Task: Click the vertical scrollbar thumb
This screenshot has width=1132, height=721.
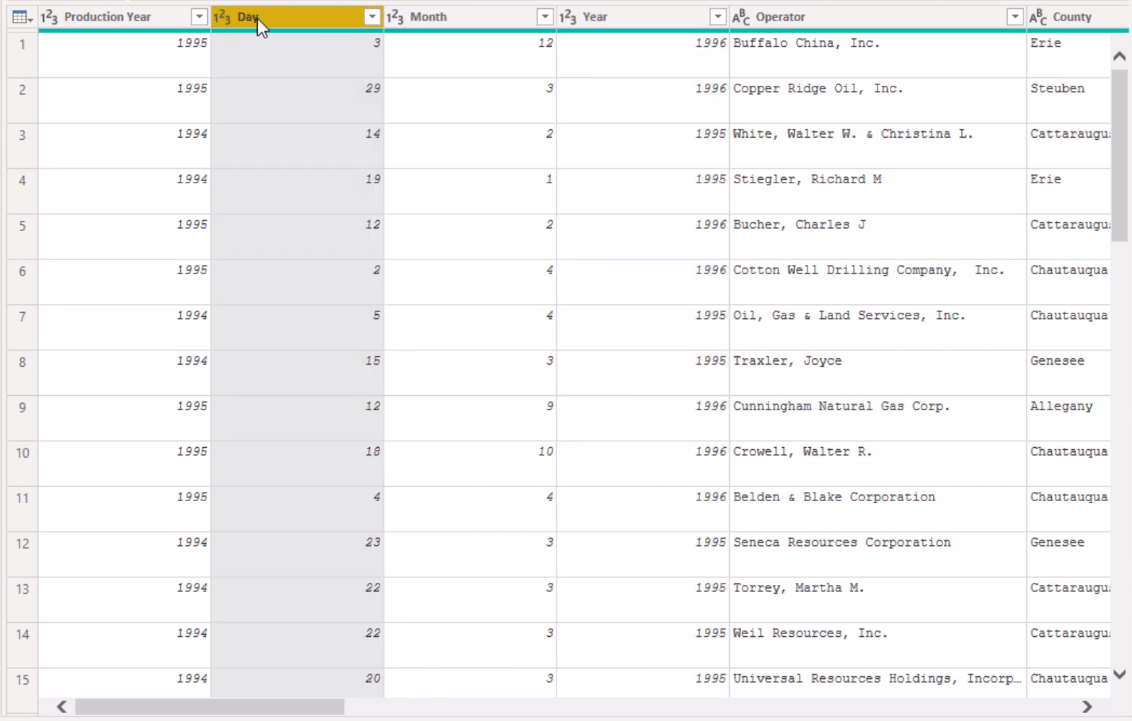Action: (1120, 155)
